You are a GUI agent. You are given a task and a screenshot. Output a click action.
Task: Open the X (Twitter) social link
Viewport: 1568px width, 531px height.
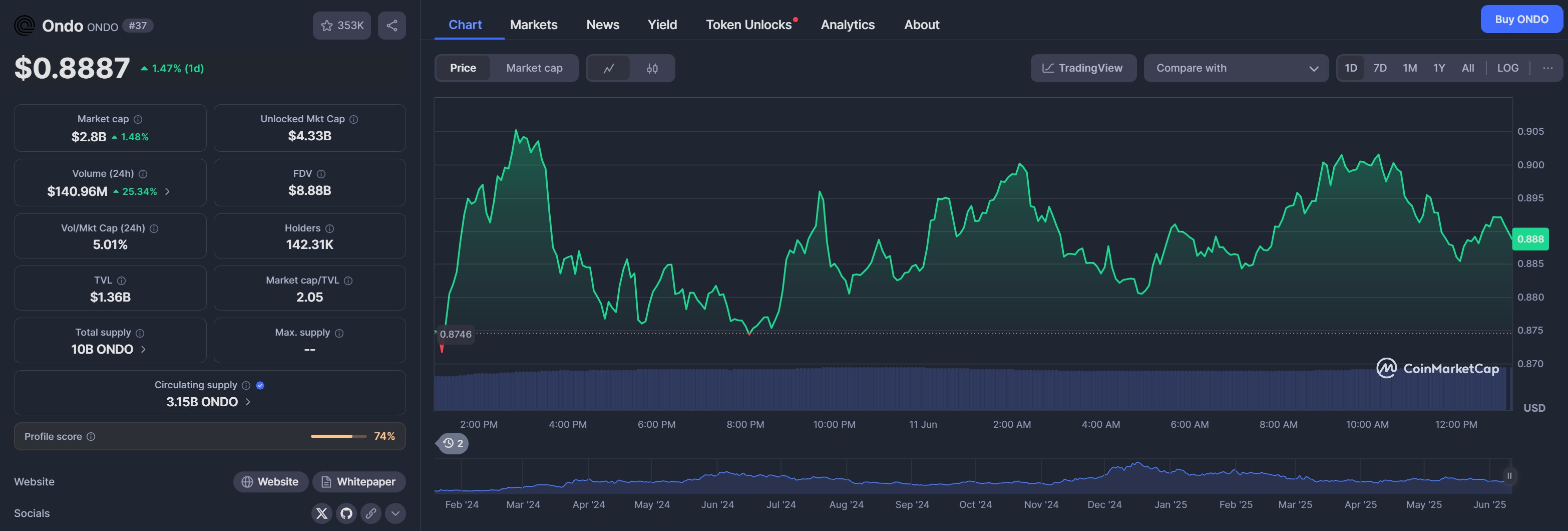pos(322,513)
